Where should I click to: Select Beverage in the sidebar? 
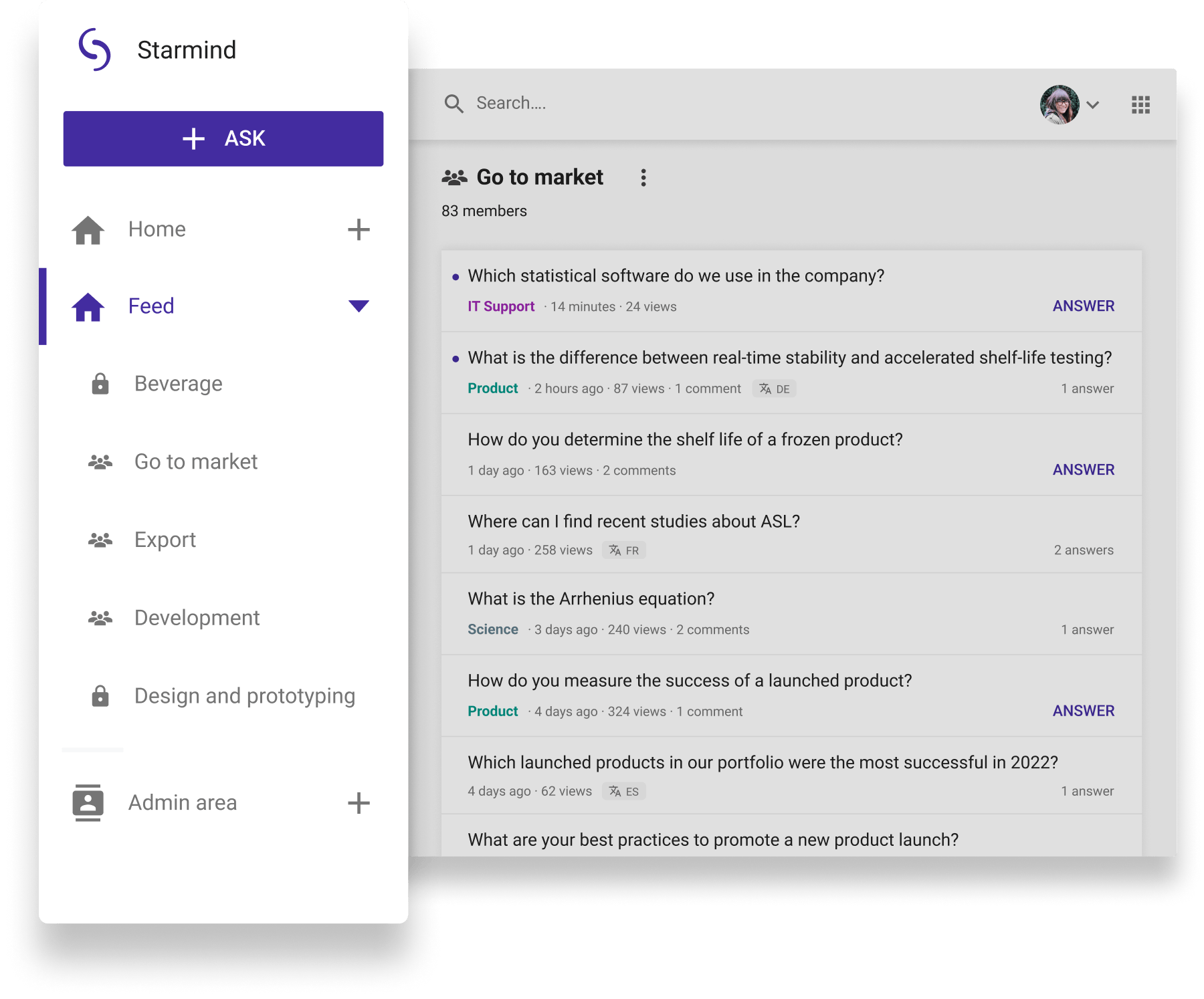tap(178, 384)
